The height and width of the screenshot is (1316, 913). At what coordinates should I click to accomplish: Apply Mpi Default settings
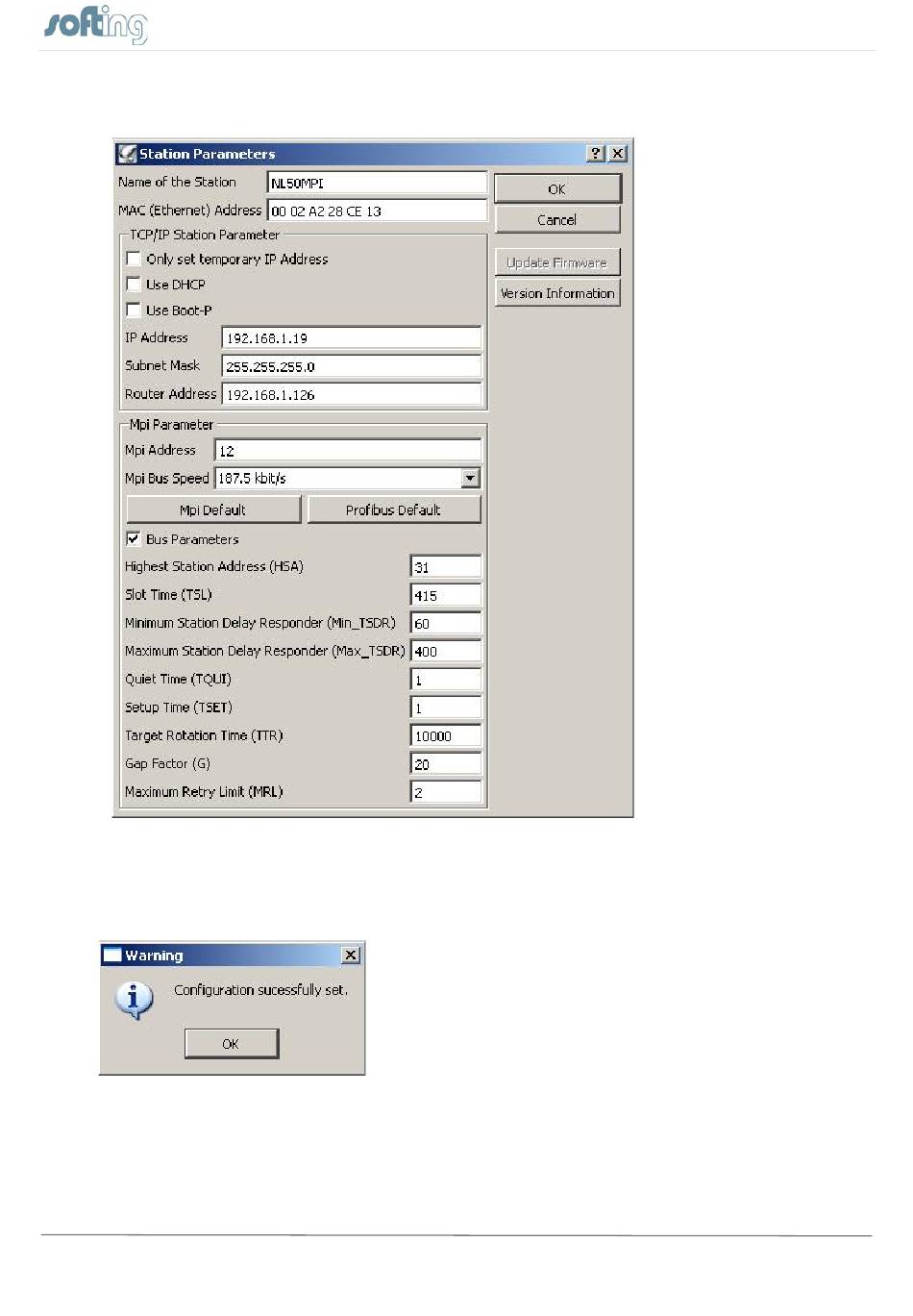[x=213, y=509]
